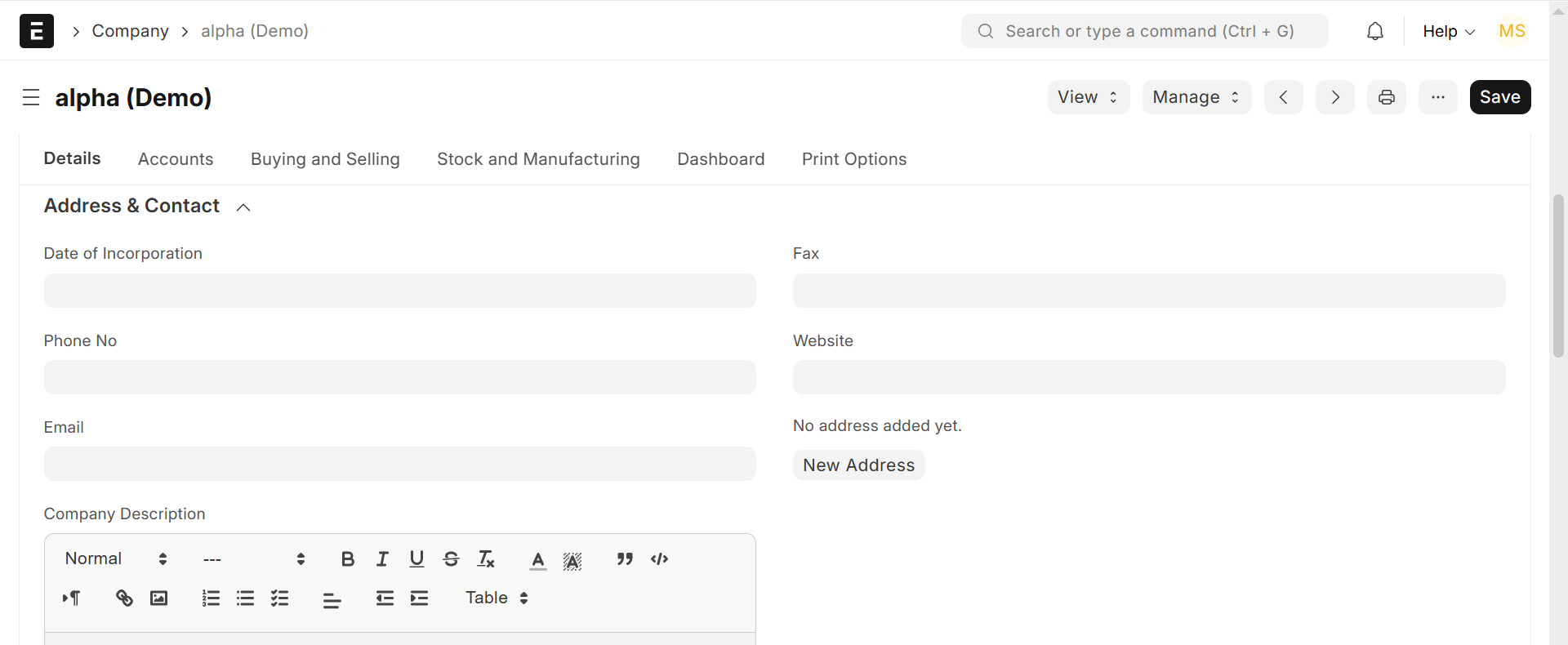Collapse the Address & Contact section
Viewport: 1568px width, 645px height.
(x=243, y=207)
